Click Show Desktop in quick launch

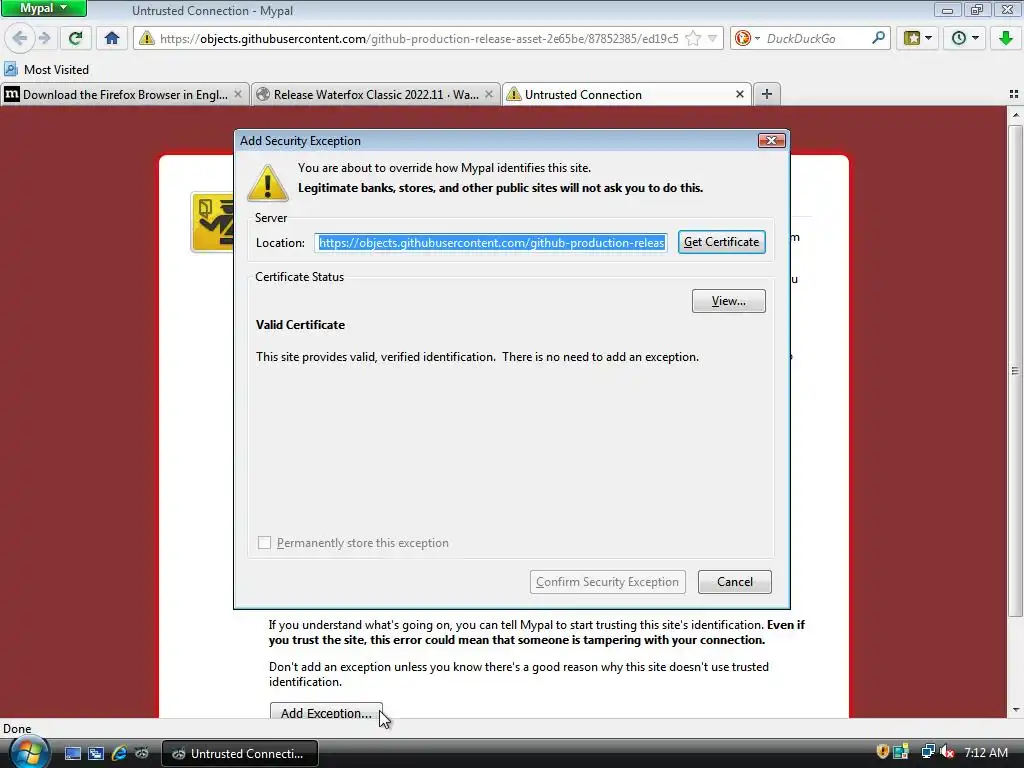click(73, 754)
